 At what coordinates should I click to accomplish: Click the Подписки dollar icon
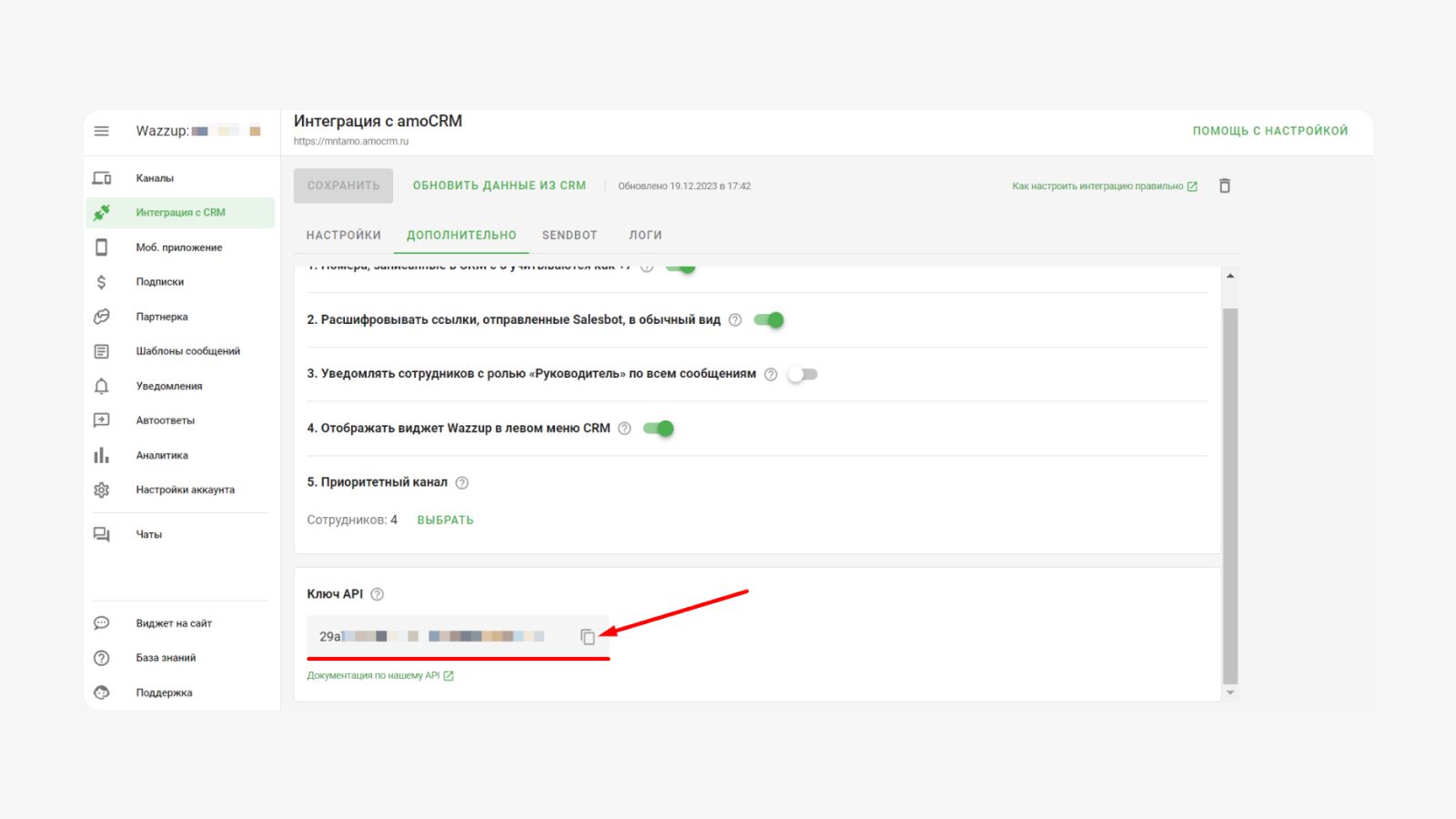(x=101, y=282)
